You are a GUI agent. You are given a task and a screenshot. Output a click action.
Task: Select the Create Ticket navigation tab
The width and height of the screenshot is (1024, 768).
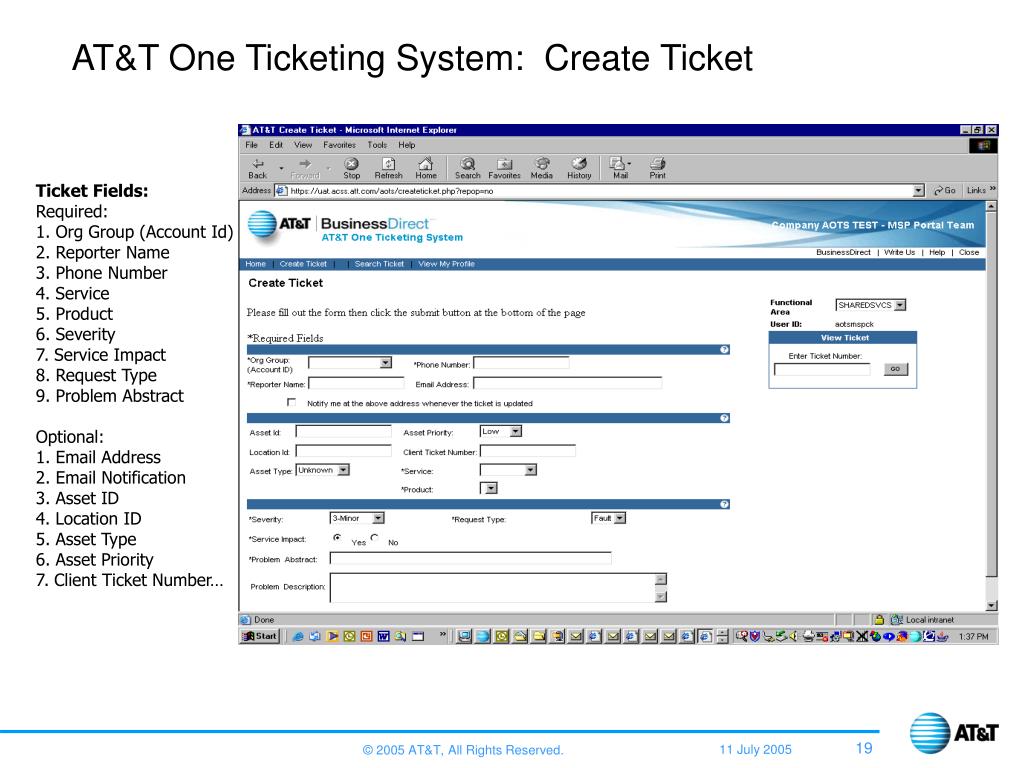tap(303, 264)
